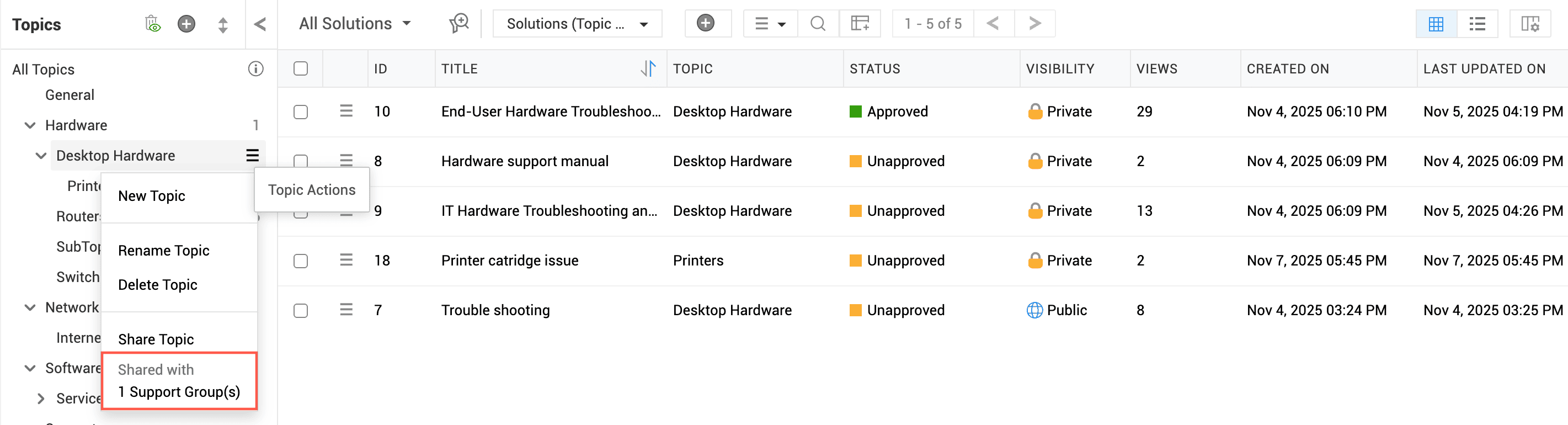Open the Solutions (Topic ...) dropdown
The image size is (1568, 425).
[577, 24]
